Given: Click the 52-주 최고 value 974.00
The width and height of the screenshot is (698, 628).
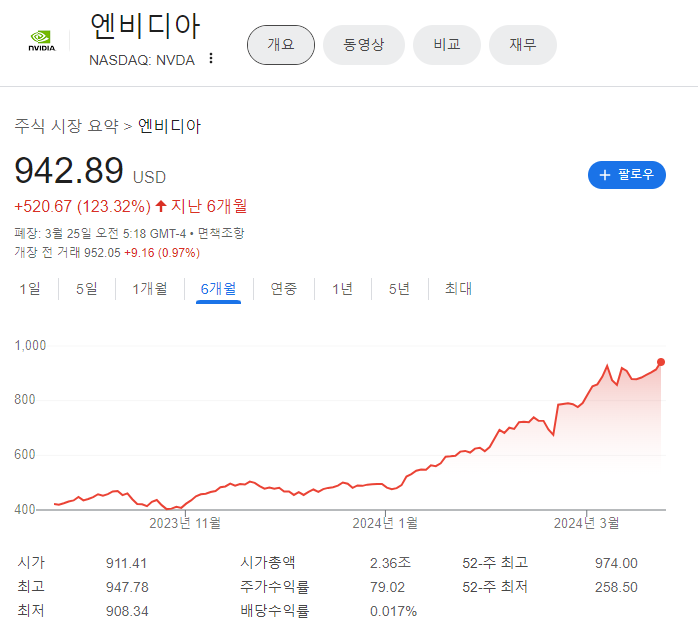Looking at the screenshot, I should click(617, 563).
